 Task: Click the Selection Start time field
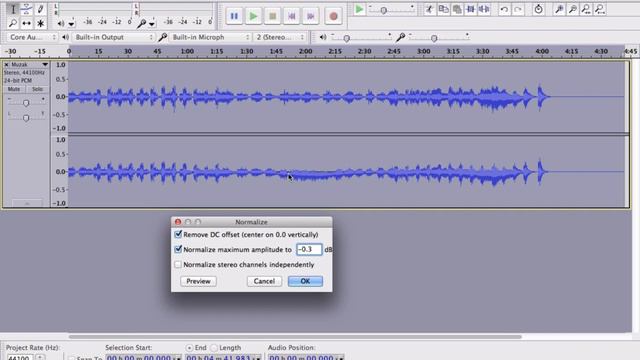(x=143, y=358)
